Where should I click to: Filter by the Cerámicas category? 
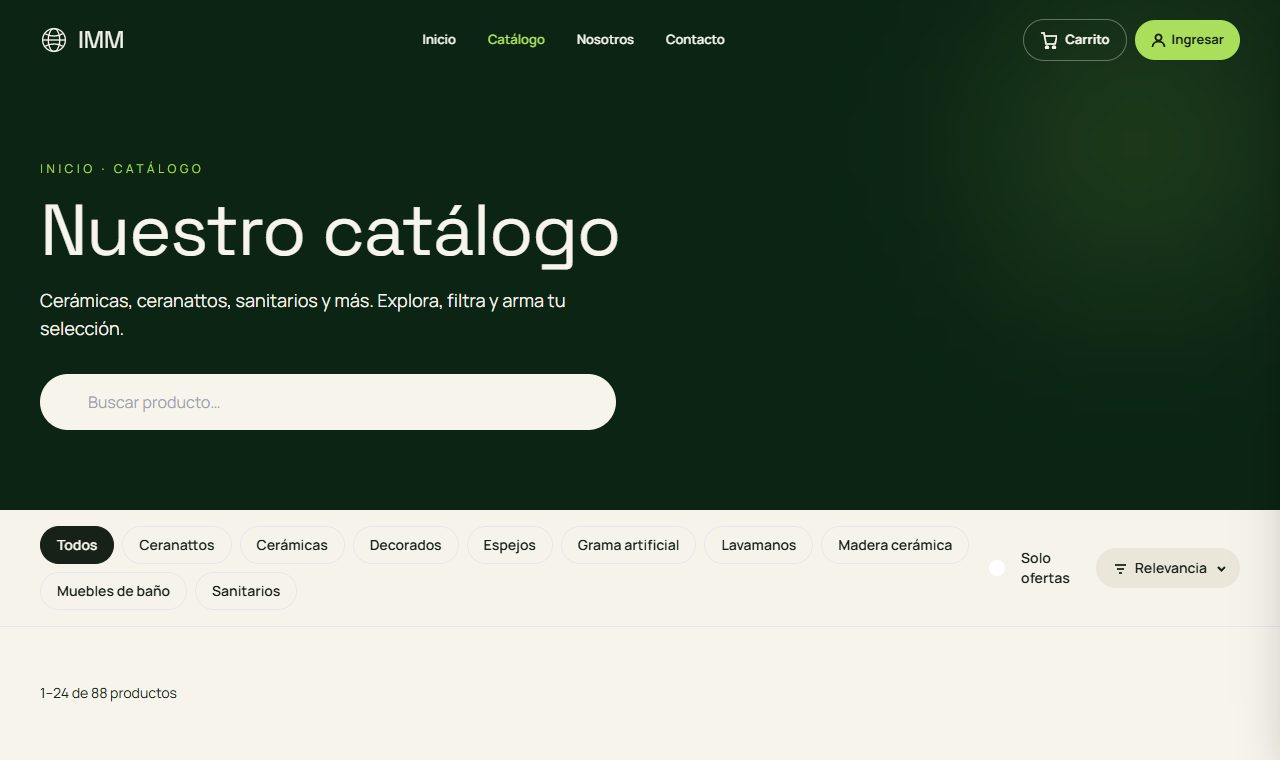pos(292,545)
